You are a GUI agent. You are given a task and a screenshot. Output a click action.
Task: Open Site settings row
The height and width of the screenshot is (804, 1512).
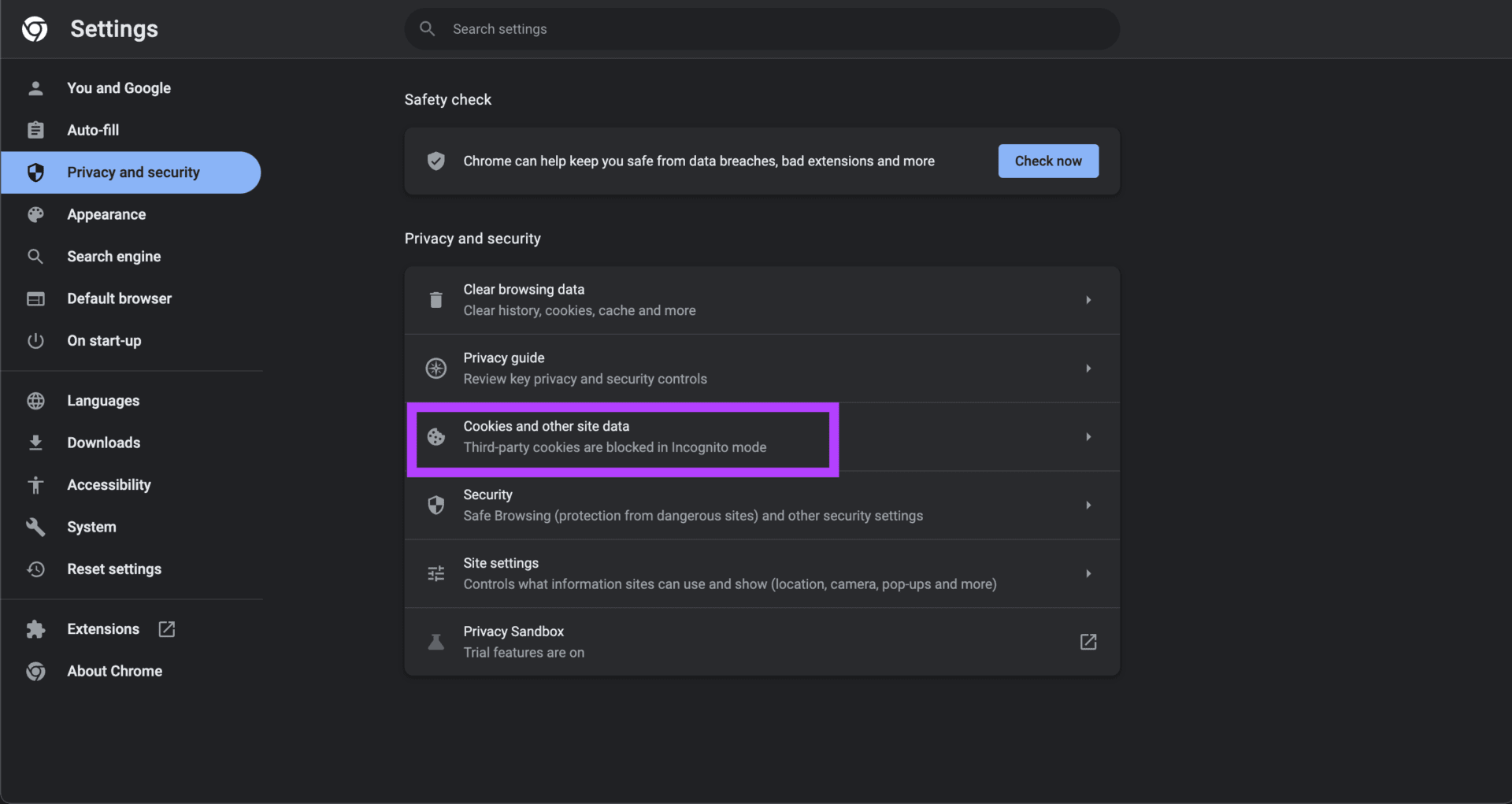tap(762, 574)
